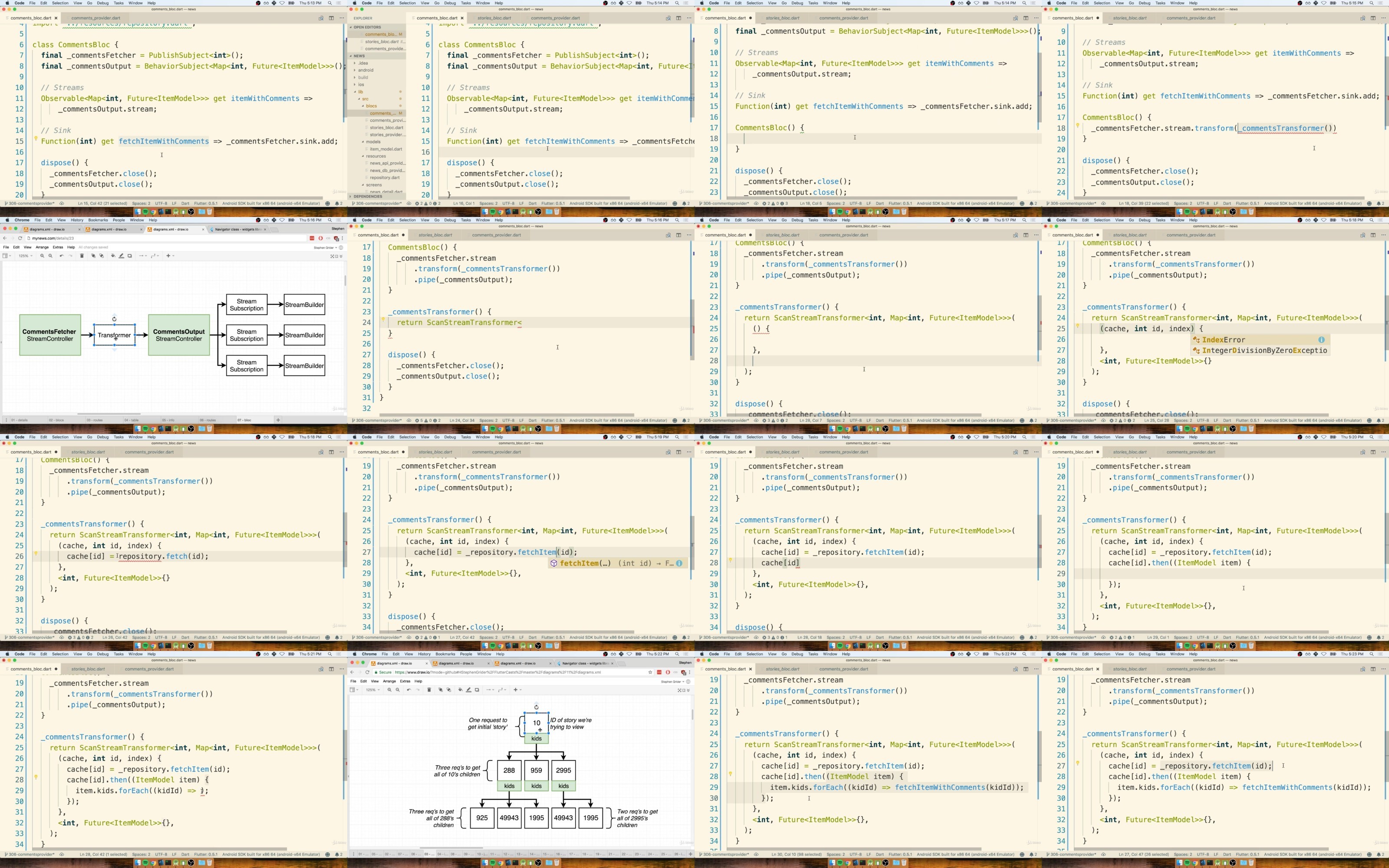Viewport: 1389px width, 868px height.
Task: More actions ellipsis in 5:14 PM Explorer window
Action: [689, 18]
